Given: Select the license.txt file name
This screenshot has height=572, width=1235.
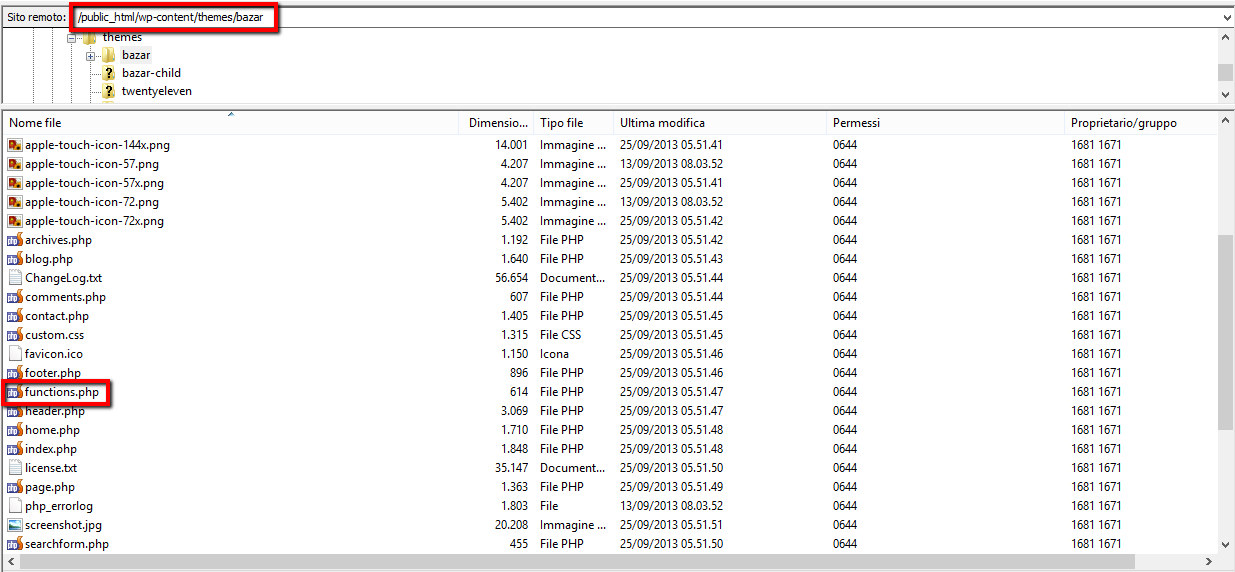Looking at the screenshot, I should pyautogui.click(x=51, y=468).
